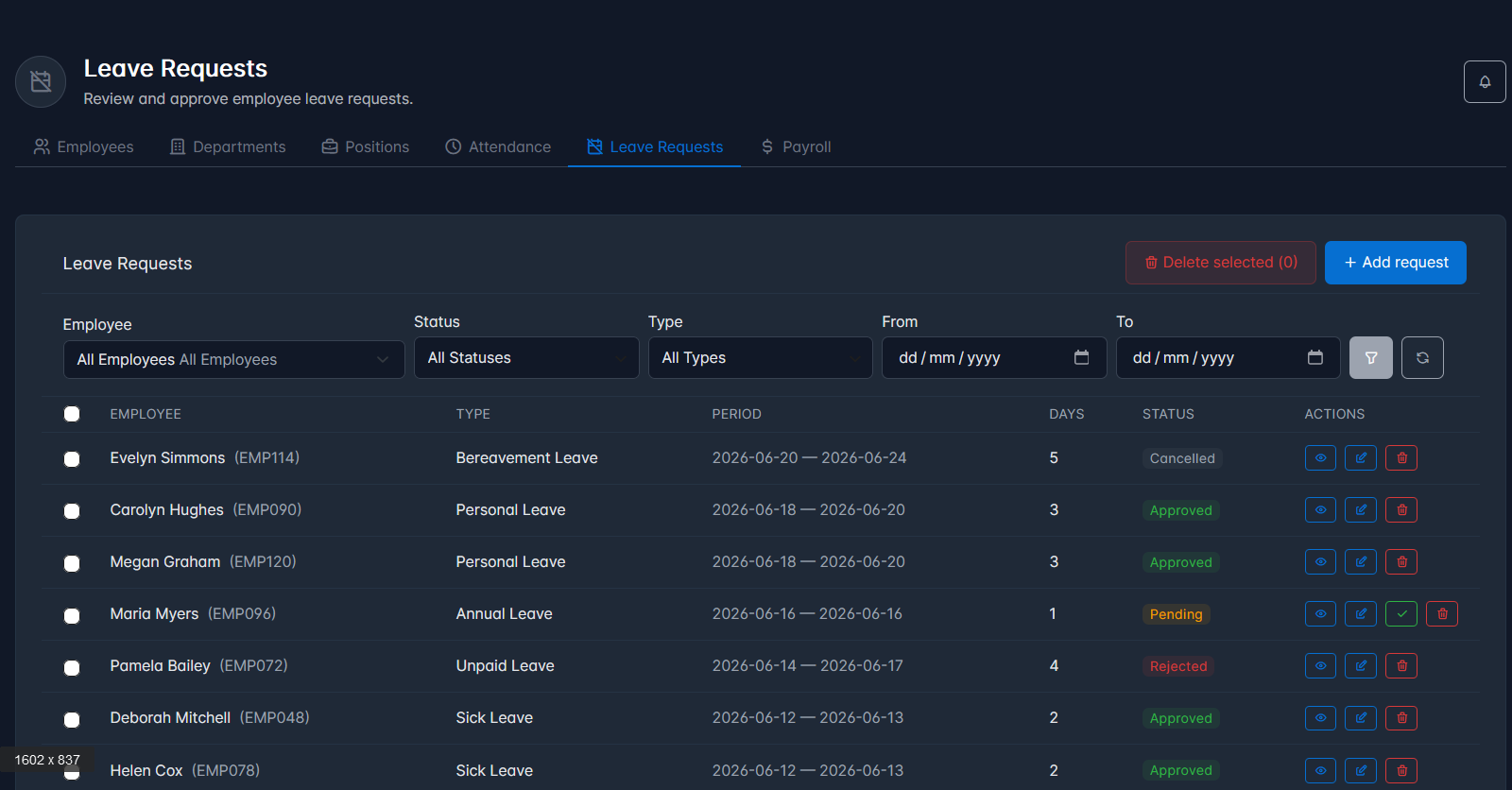This screenshot has width=1512, height=790.
Task: Edit Carolyn Hughes' leave request
Action: click(1361, 510)
